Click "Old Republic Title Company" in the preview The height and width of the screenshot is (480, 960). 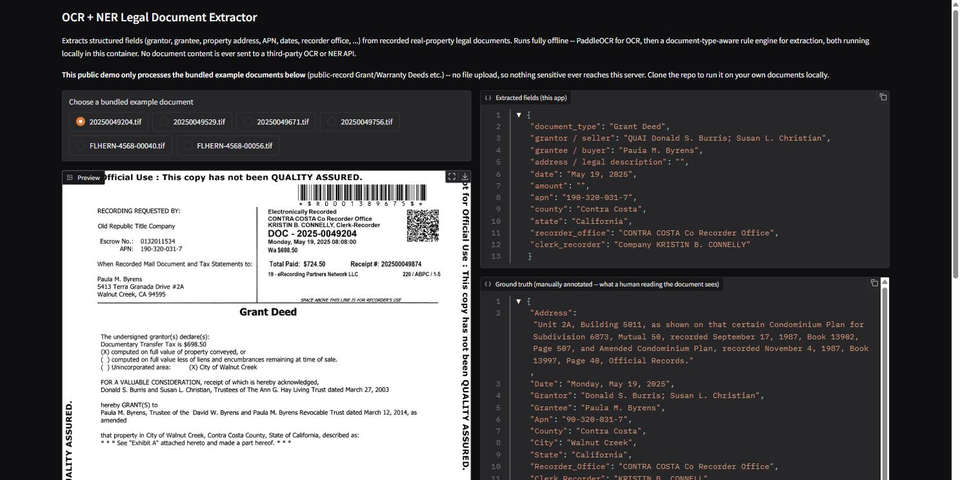coord(137,226)
